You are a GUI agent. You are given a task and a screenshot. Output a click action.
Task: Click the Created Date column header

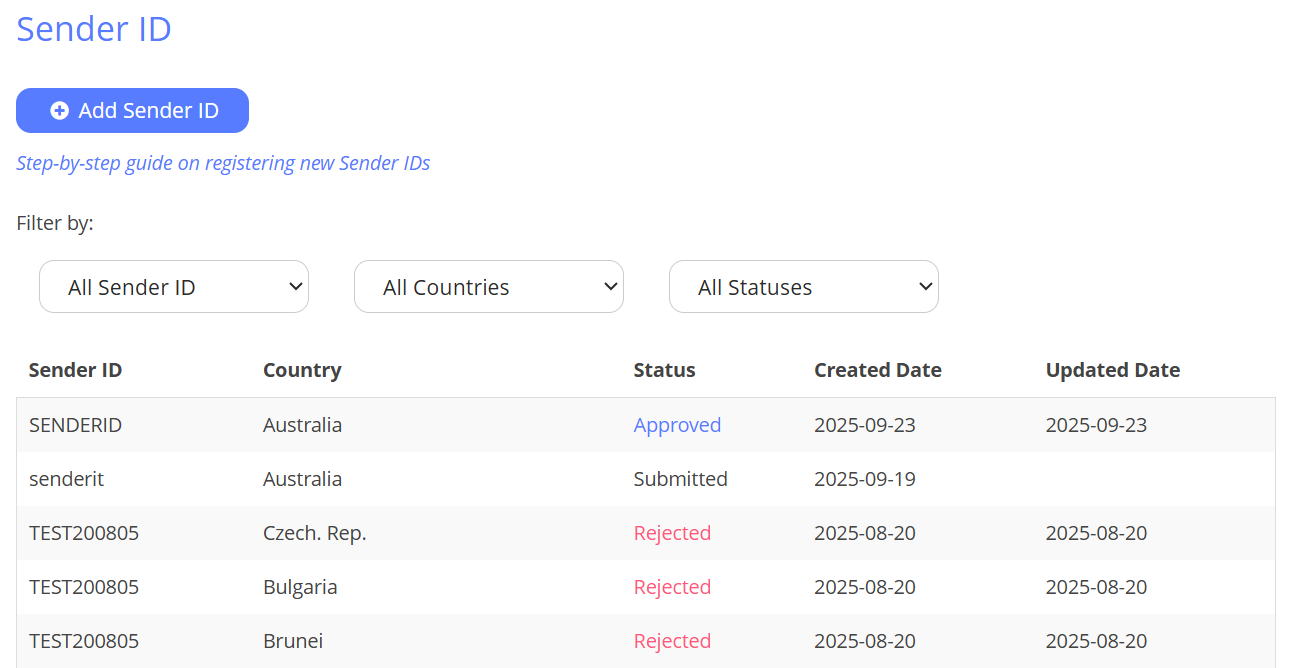pos(877,370)
